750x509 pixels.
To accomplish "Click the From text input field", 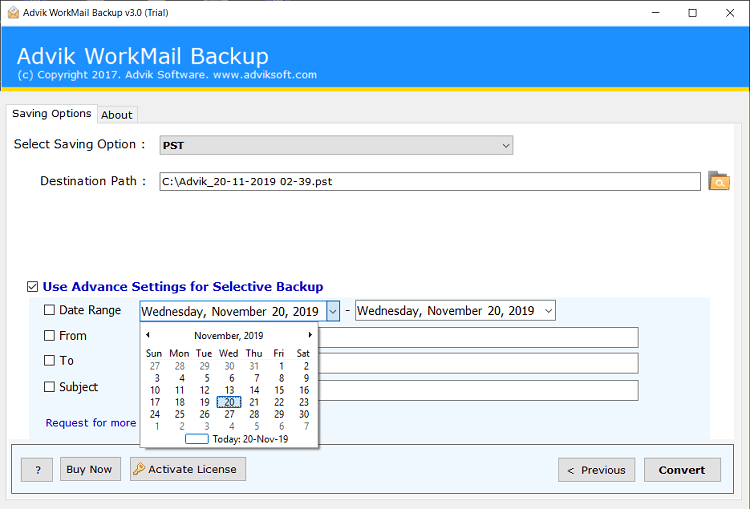I will [x=478, y=337].
